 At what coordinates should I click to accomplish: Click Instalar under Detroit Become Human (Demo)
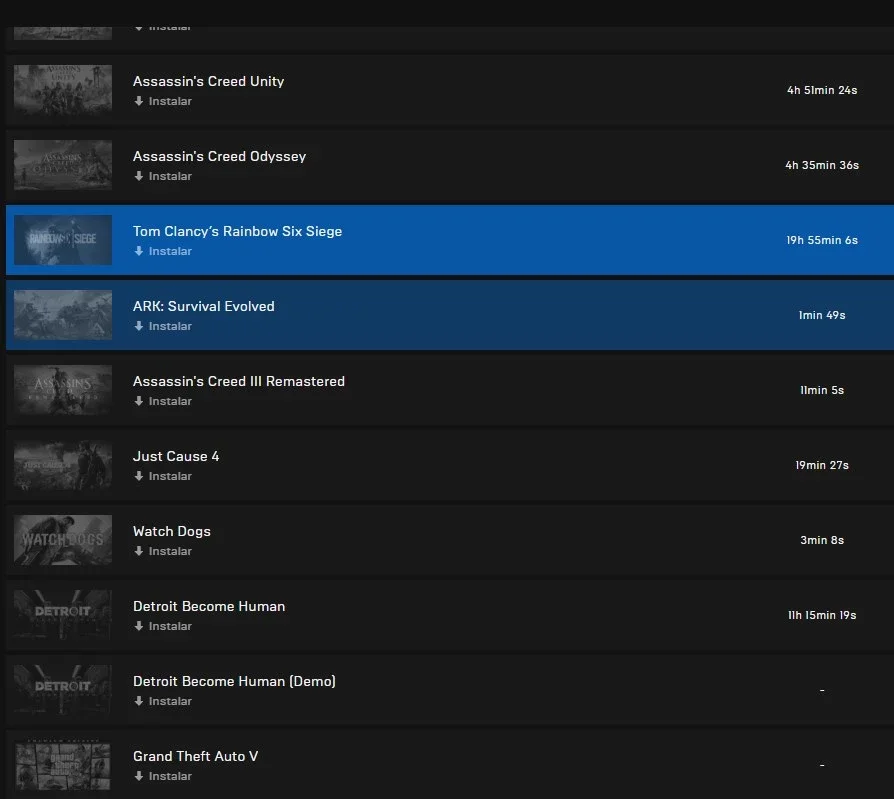pos(170,701)
